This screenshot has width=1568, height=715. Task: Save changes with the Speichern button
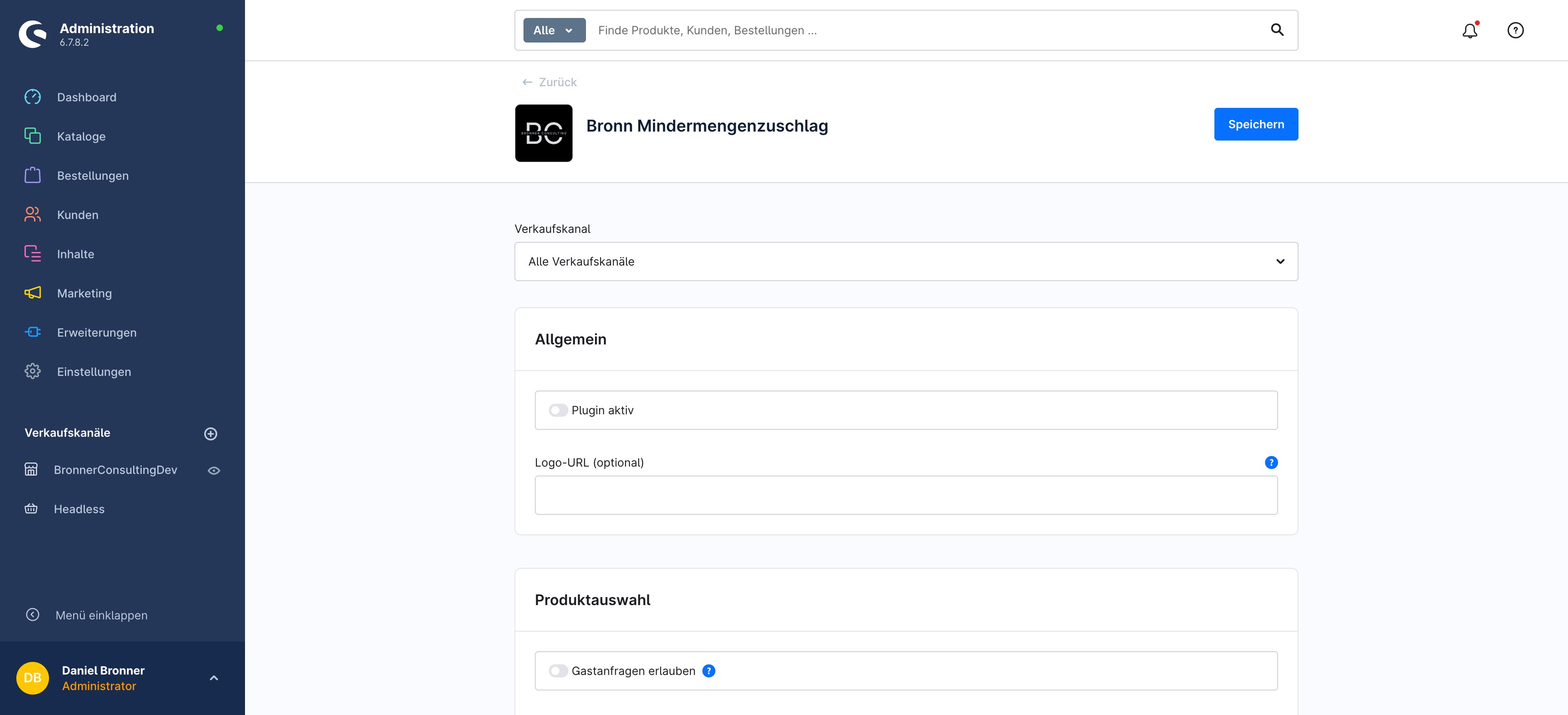tap(1256, 124)
